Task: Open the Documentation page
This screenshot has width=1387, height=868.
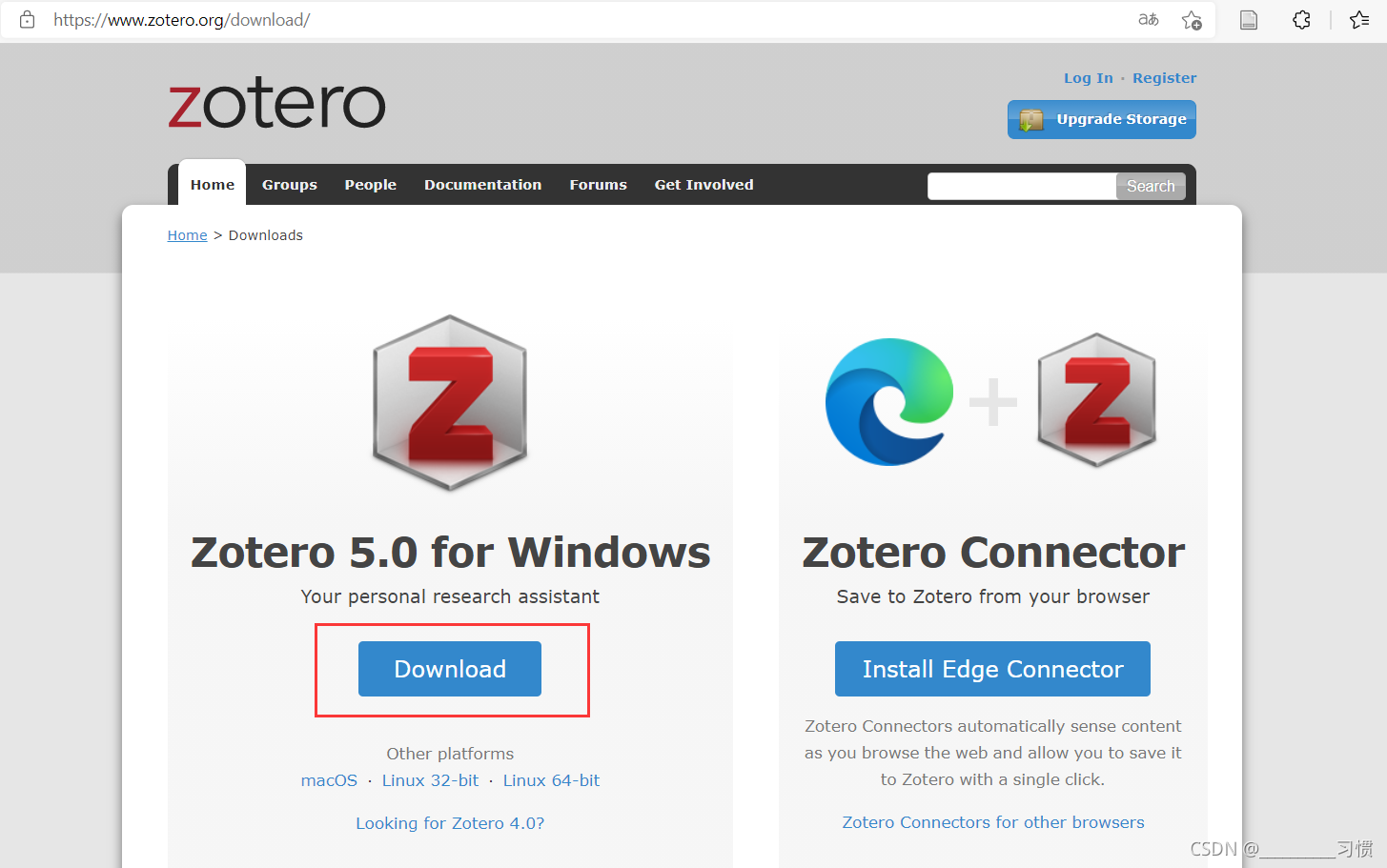Action: click(482, 185)
